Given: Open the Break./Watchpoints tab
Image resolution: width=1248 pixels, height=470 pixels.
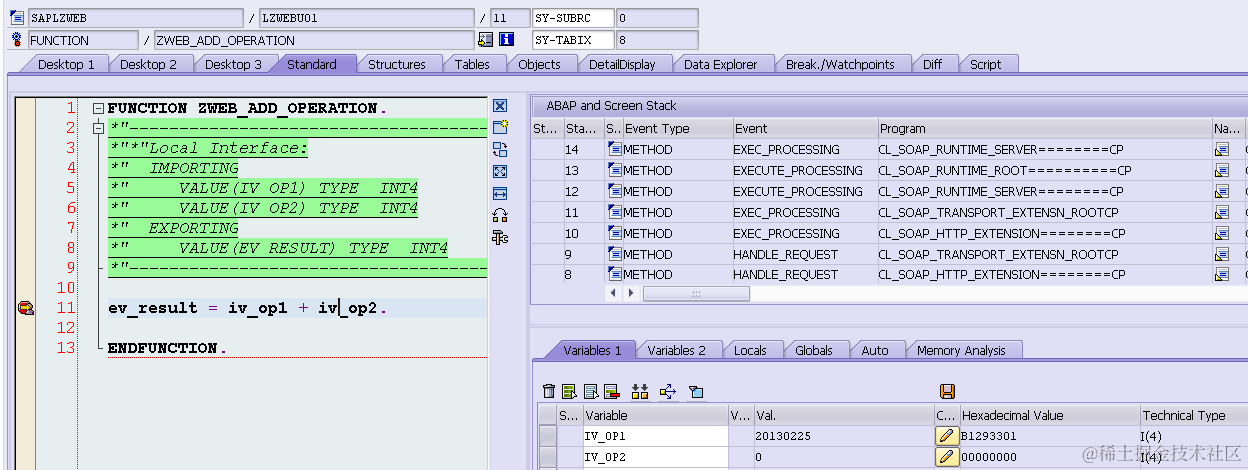Looking at the screenshot, I should pyautogui.click(x=840, y=64).
